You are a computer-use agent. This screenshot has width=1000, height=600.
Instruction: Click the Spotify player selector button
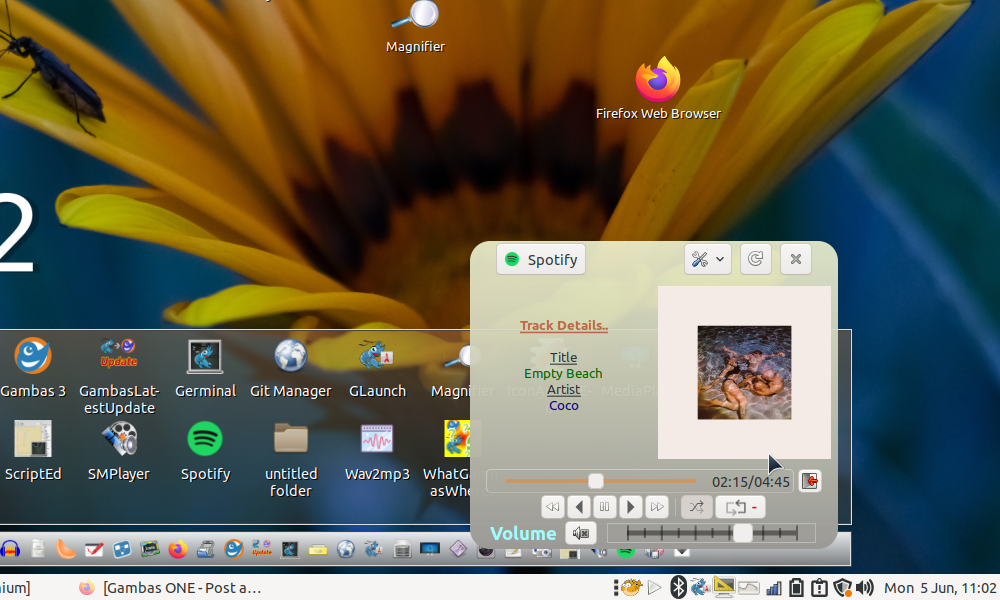tap(540, 259)
